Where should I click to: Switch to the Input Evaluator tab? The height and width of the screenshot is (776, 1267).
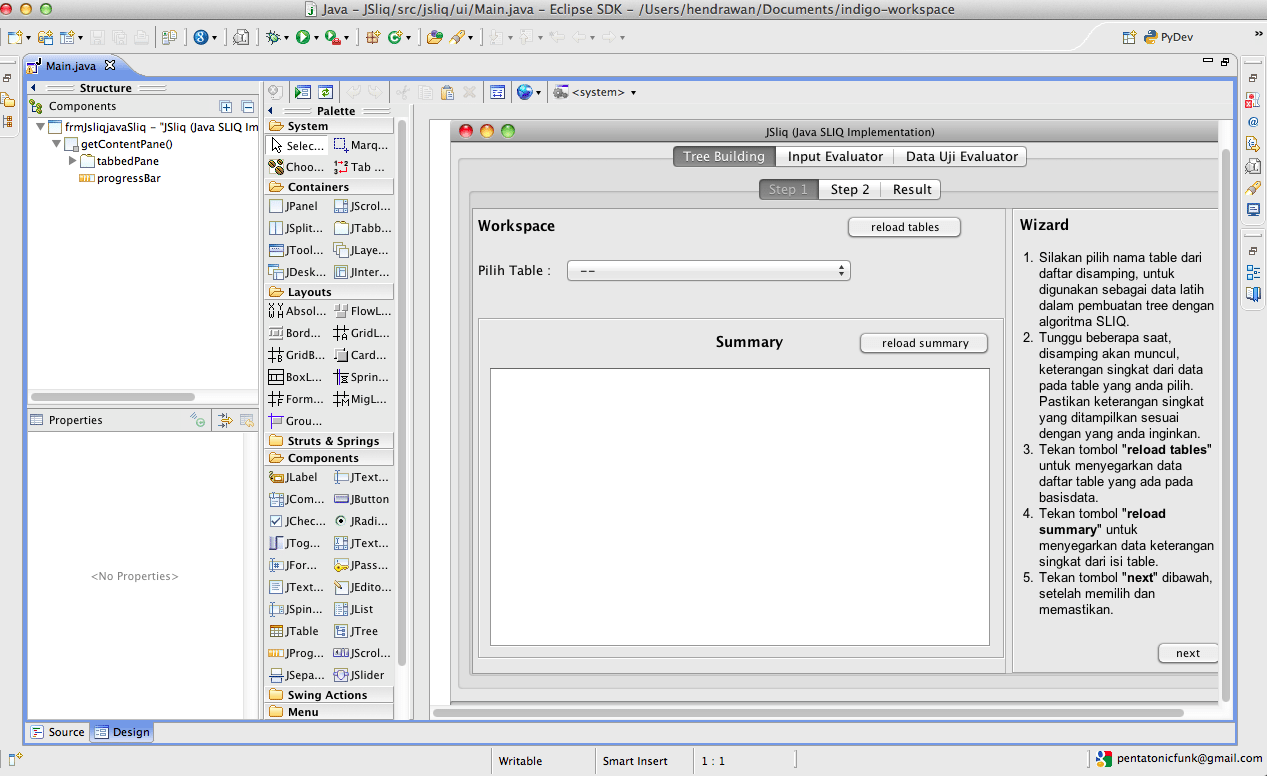pos(835,156)
